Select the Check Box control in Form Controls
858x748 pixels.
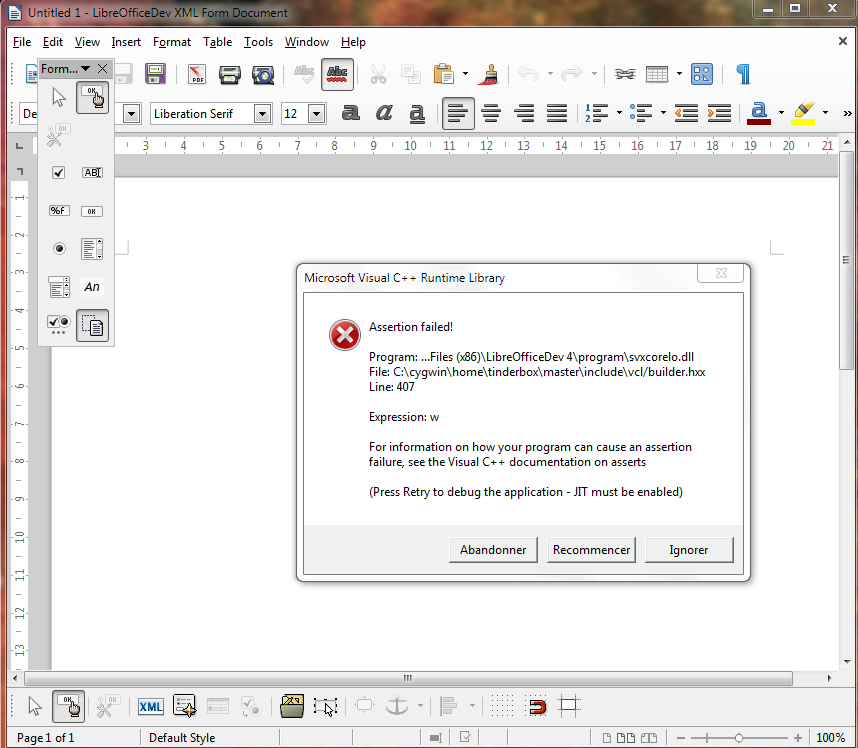58,173
